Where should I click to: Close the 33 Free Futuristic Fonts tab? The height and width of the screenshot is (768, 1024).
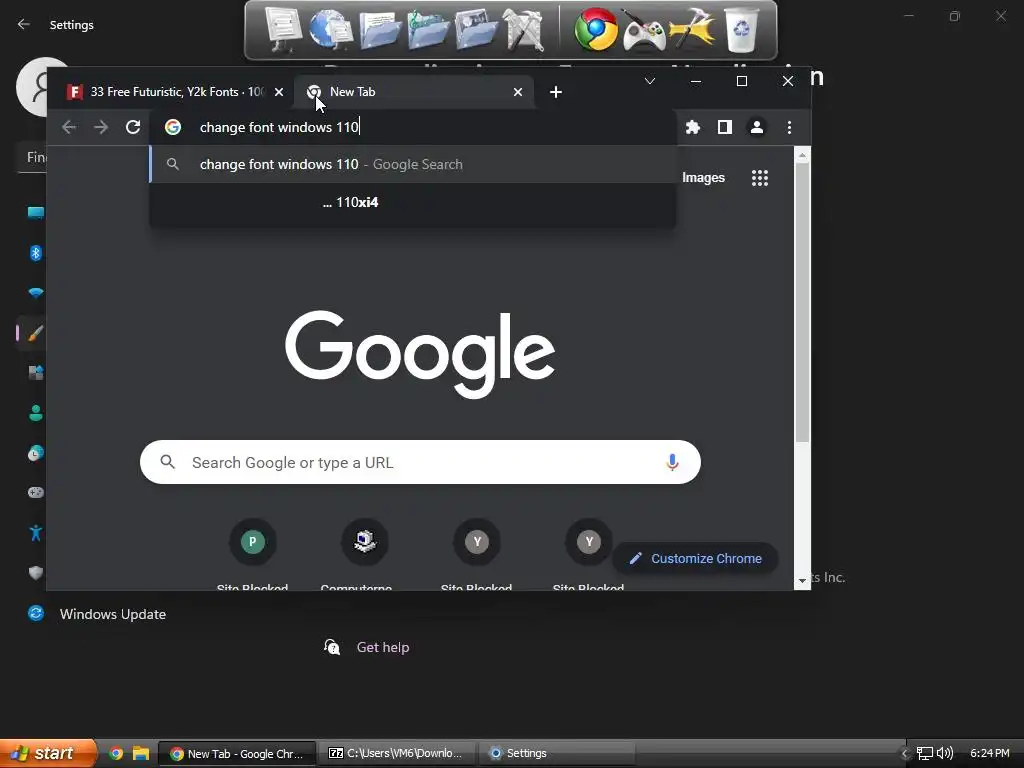(279, 92)
